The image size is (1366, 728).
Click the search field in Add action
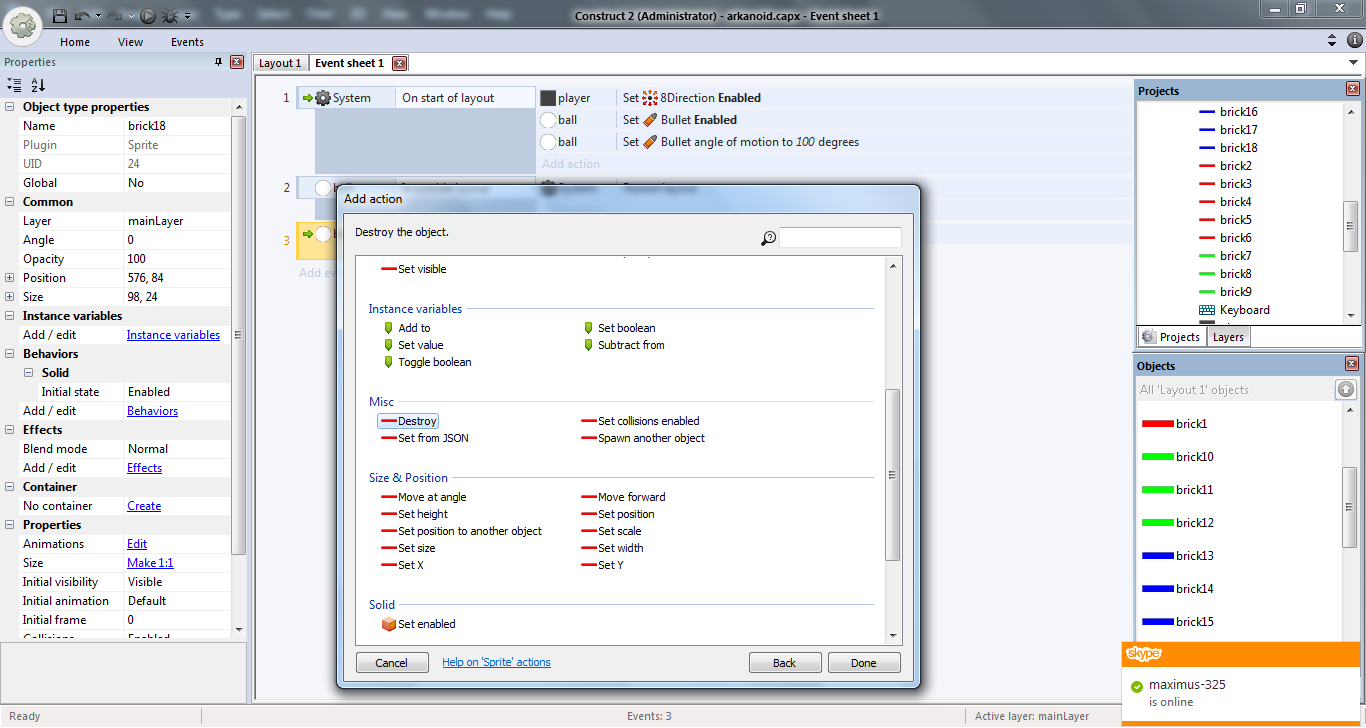840,238
